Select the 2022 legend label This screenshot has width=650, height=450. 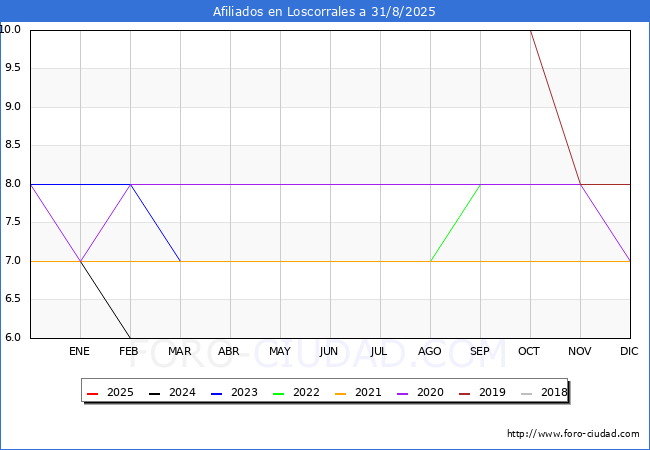click(306, 392)
